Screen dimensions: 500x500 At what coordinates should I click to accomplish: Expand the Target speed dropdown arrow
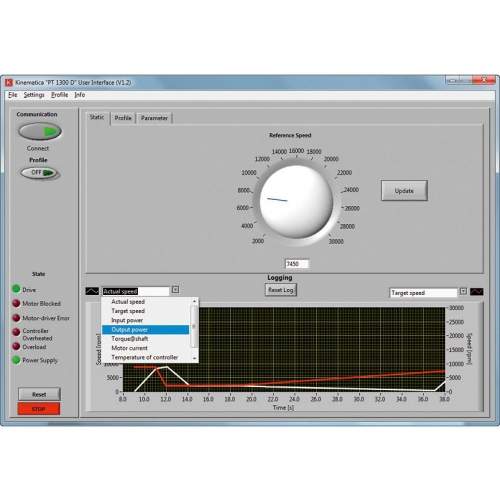click(463, 291)
